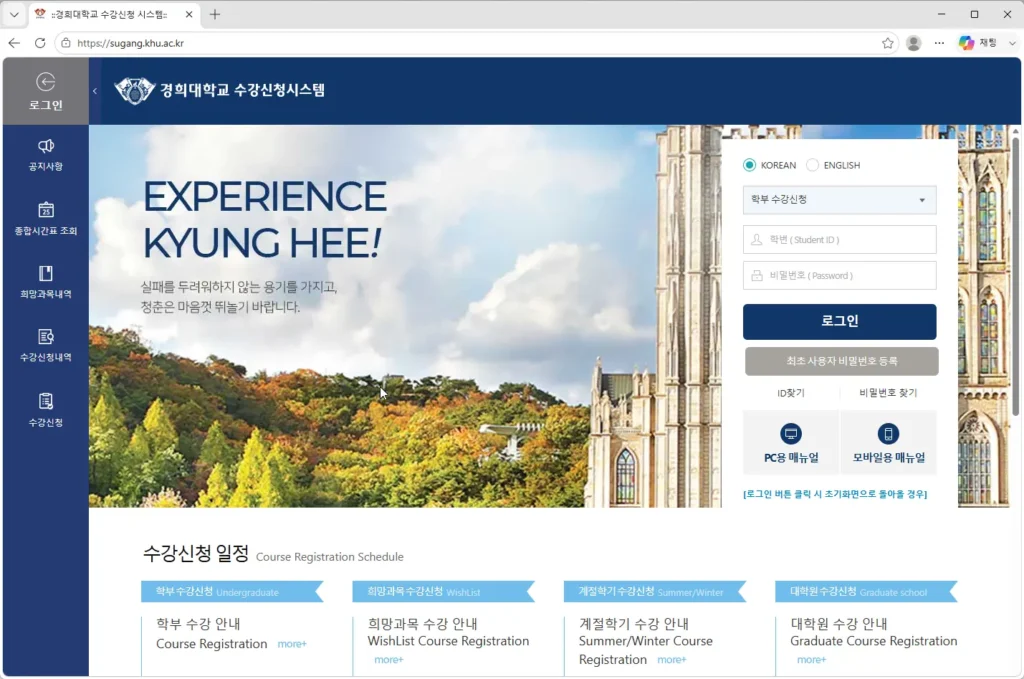This screenshot has height=679, width=1024.
Task: Open the 비밀번호 찾기 link
Action: pos(888,393)
